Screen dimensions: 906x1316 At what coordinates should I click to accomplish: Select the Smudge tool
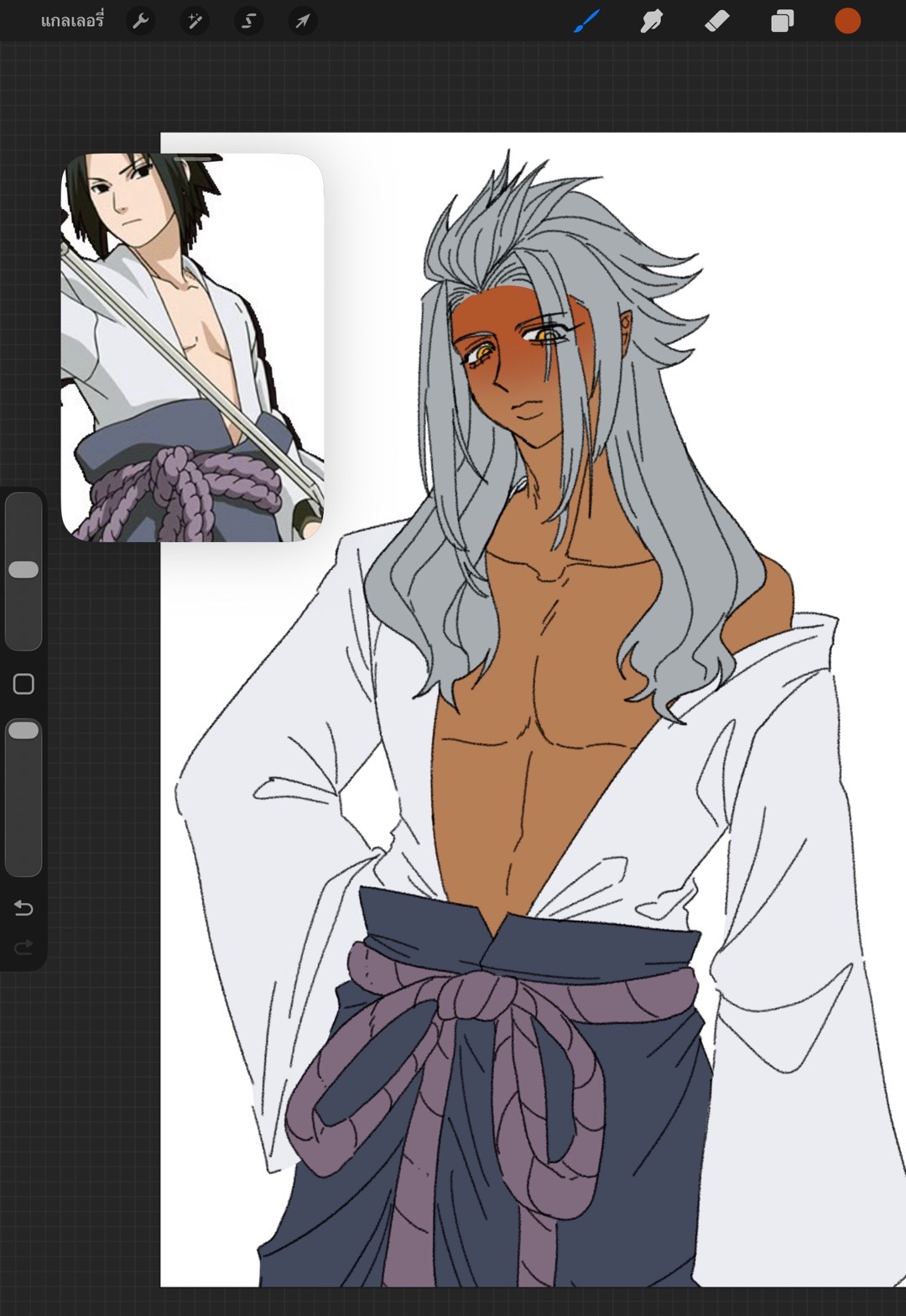651,21
